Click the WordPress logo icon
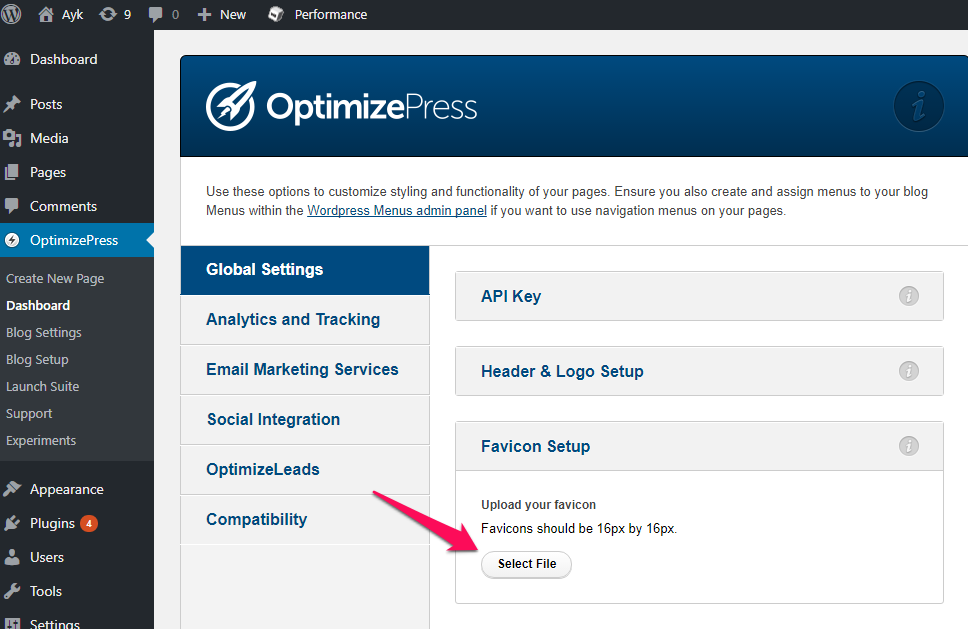Viewport: 968px width, 629px height. [x=12, y=14]
